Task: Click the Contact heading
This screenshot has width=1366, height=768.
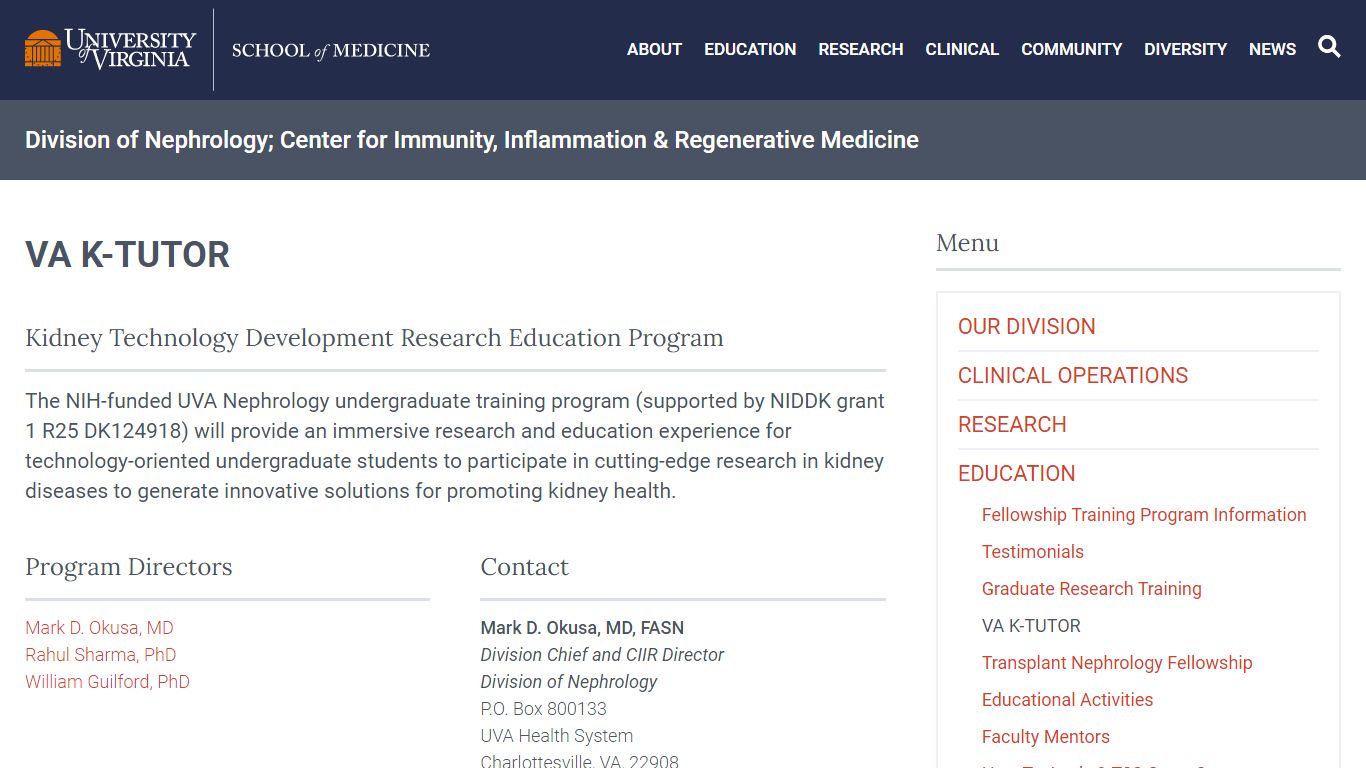Action: 524,567
